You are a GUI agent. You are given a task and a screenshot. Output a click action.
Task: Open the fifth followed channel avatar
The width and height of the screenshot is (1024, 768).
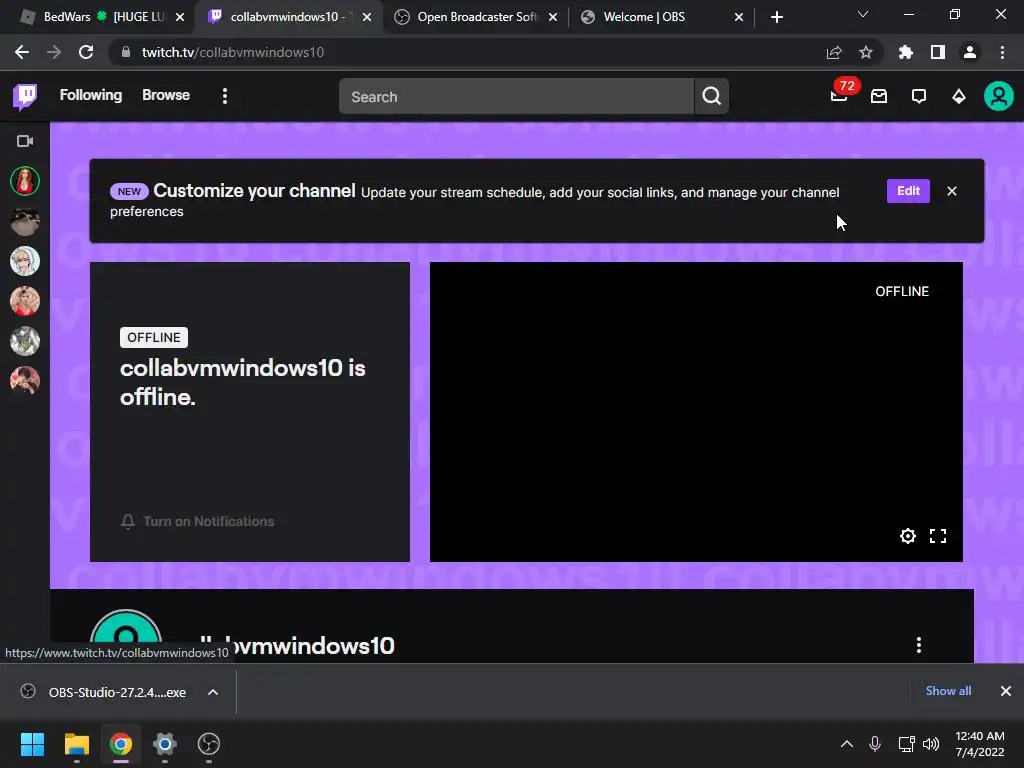click(25, 341)
